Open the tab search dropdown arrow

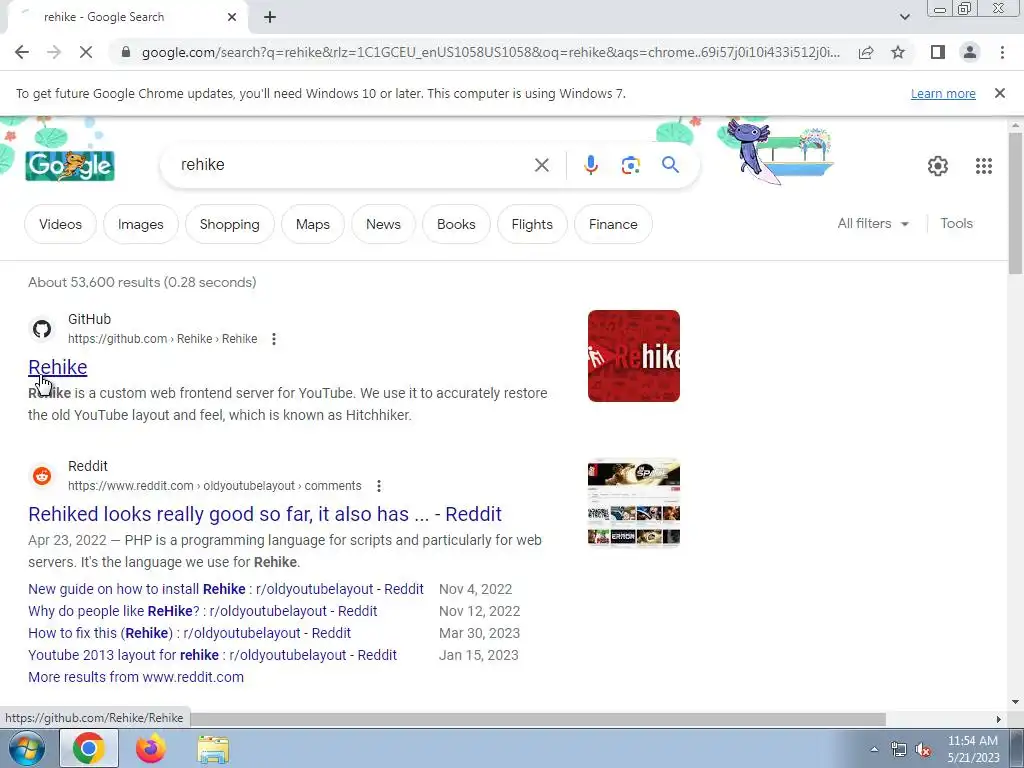coord(904,17)
